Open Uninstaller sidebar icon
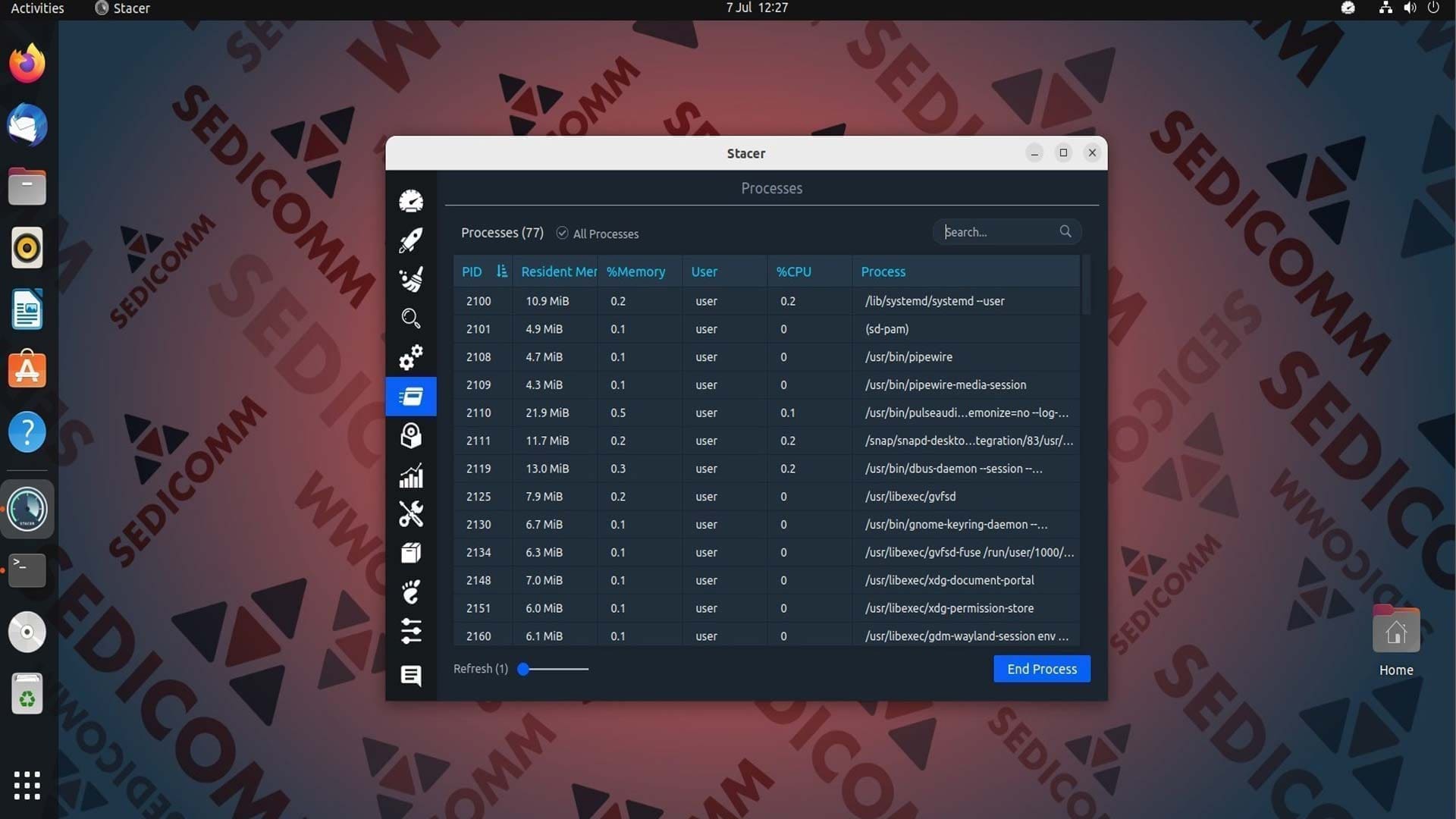 point(411,436)
